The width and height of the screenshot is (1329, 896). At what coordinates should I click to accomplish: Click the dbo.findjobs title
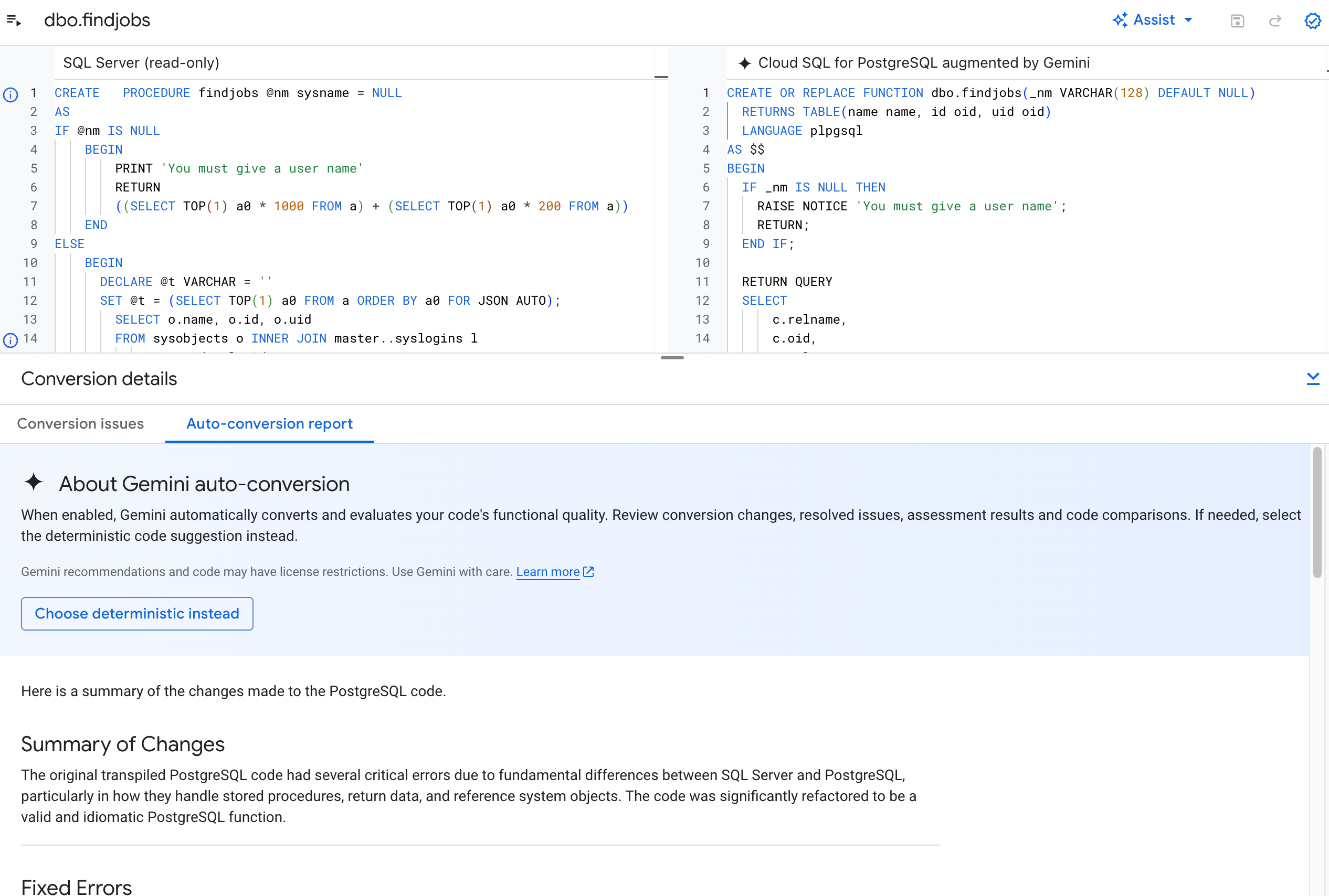click(x=97, y=20)
